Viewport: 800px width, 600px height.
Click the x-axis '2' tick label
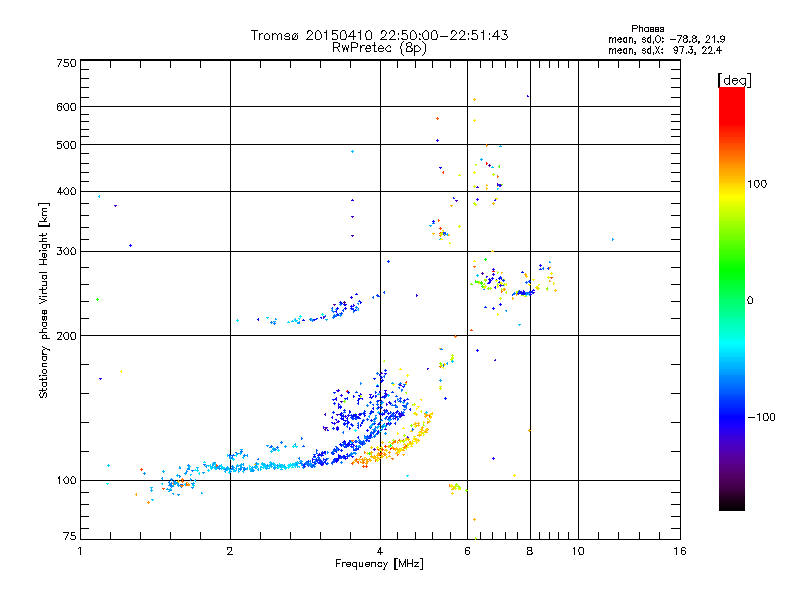coord(230,551)
